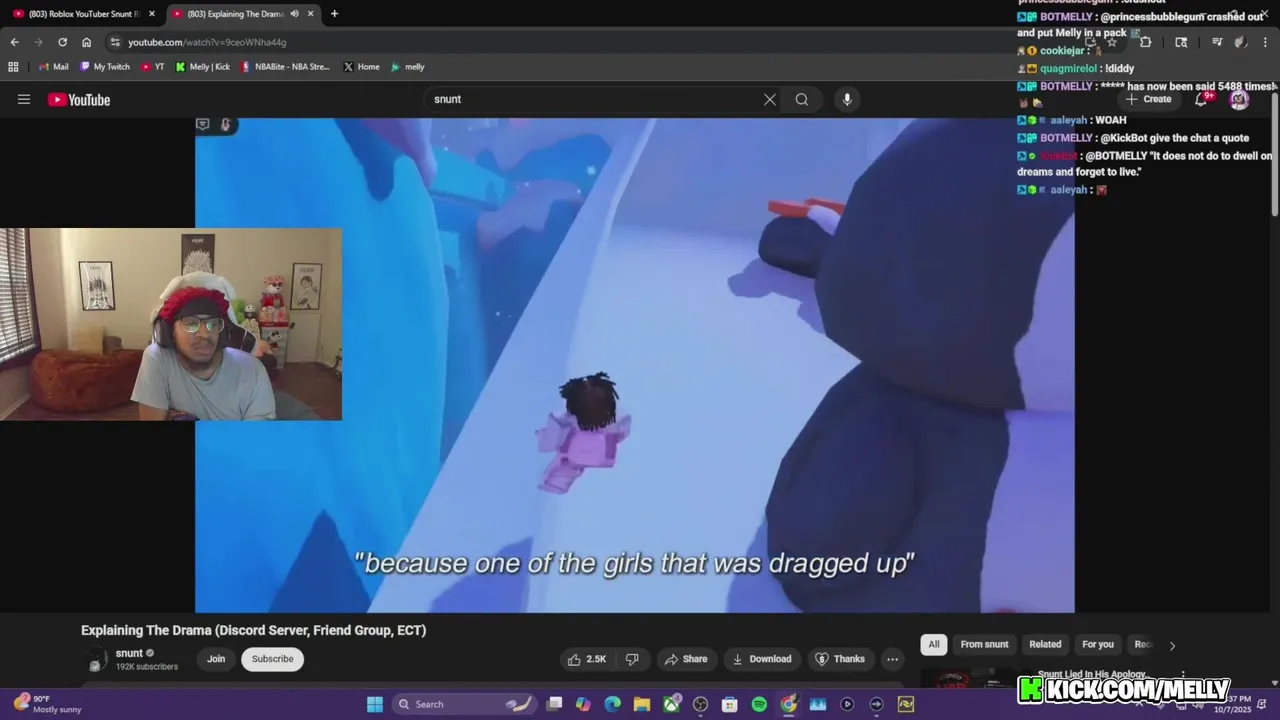1280x720 pixels.
Task: Open Microsoft Store from the taskbar
Action: click(730, 704)
